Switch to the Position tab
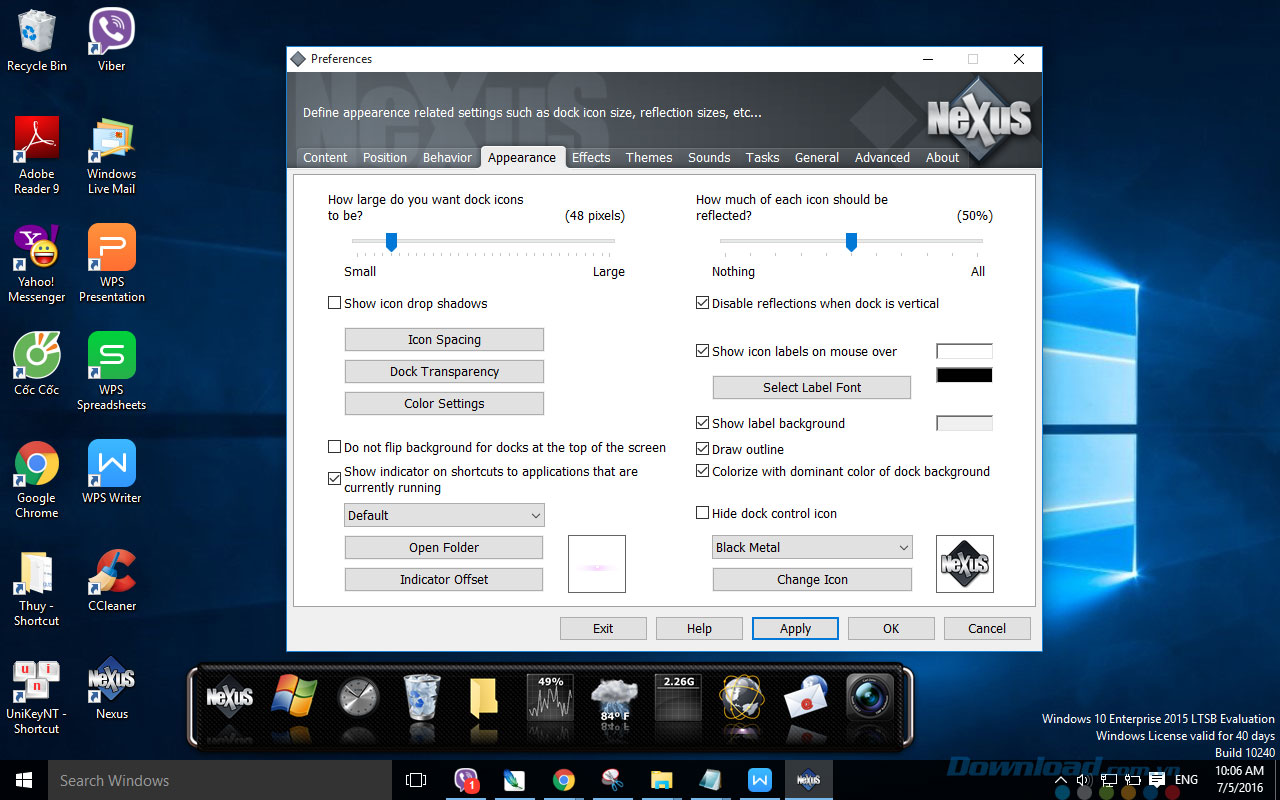Screen dimensions: 1280x800 coord(385,157)
